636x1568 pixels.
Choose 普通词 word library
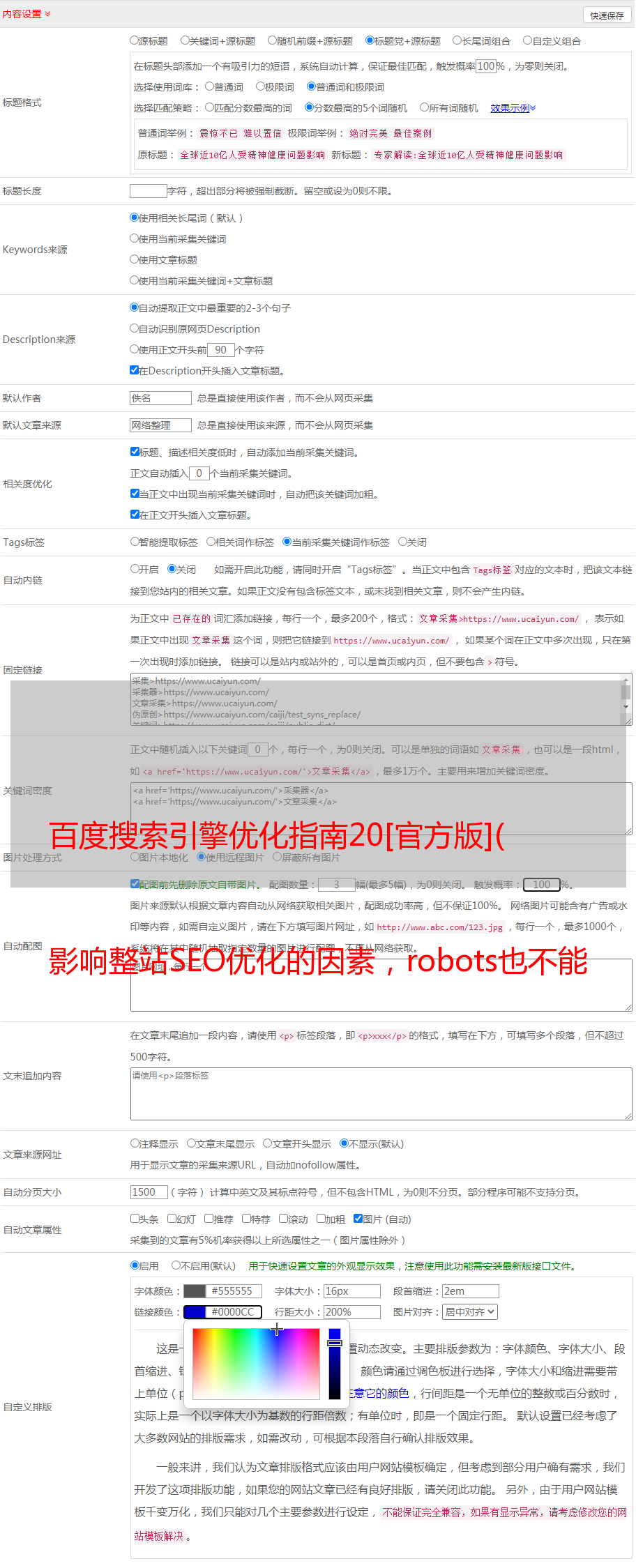(209, 86)
